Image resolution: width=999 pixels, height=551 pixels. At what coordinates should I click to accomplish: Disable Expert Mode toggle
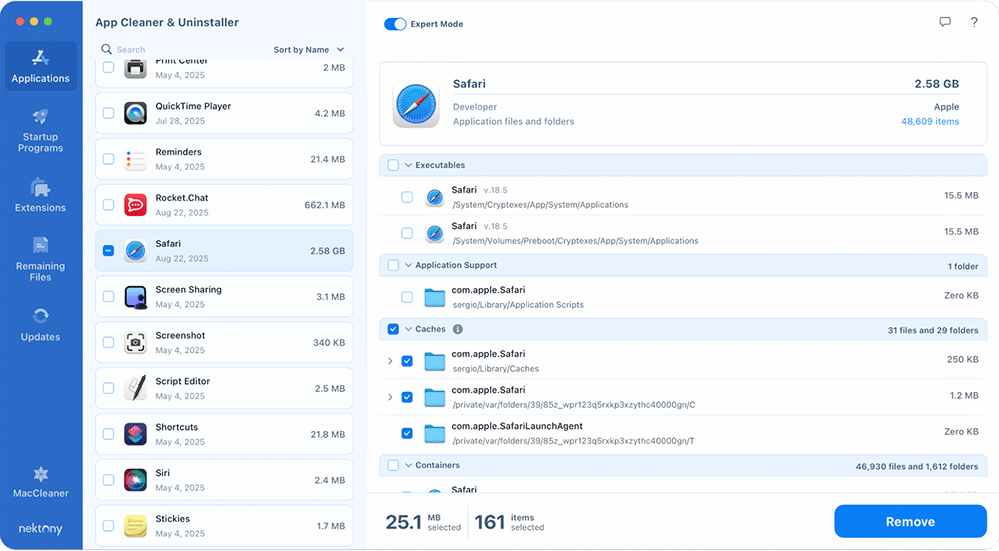coord(395,24)
